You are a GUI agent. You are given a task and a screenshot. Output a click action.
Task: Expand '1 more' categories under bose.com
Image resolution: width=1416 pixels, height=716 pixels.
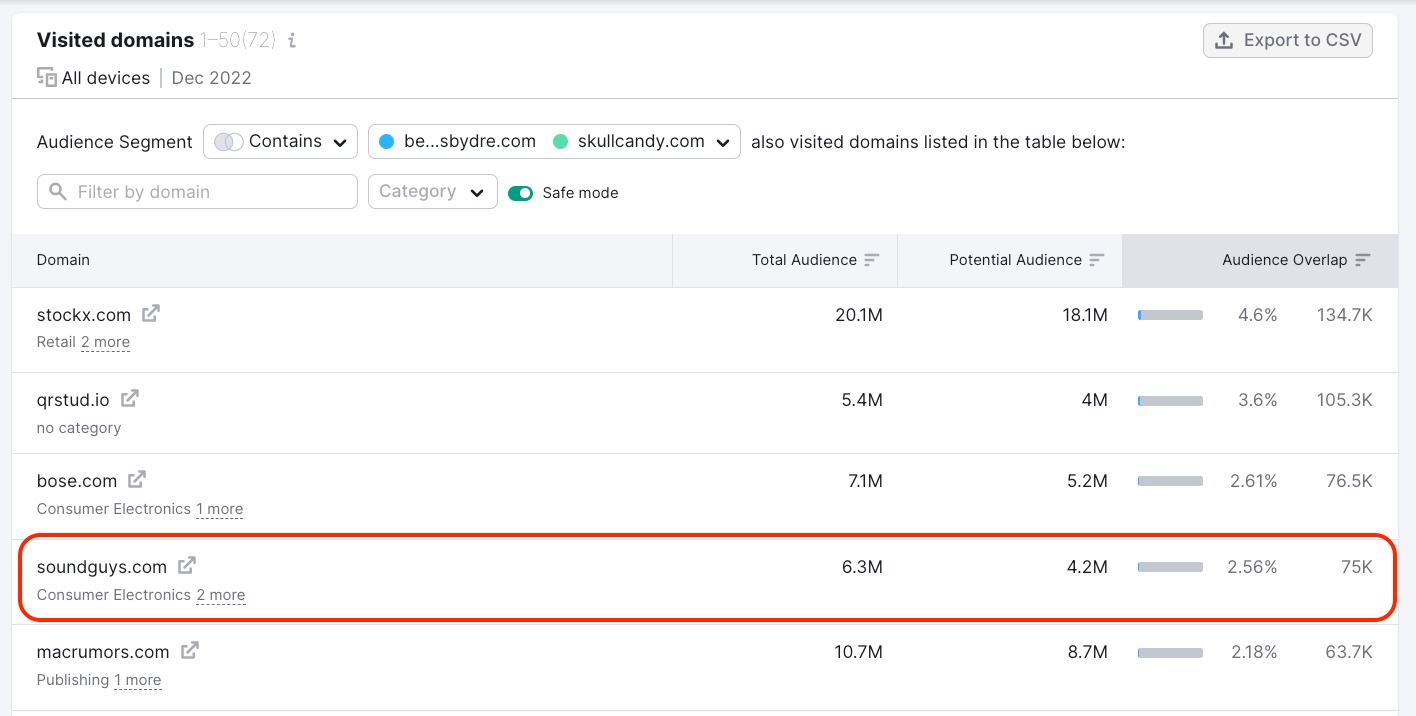(219, 509)
